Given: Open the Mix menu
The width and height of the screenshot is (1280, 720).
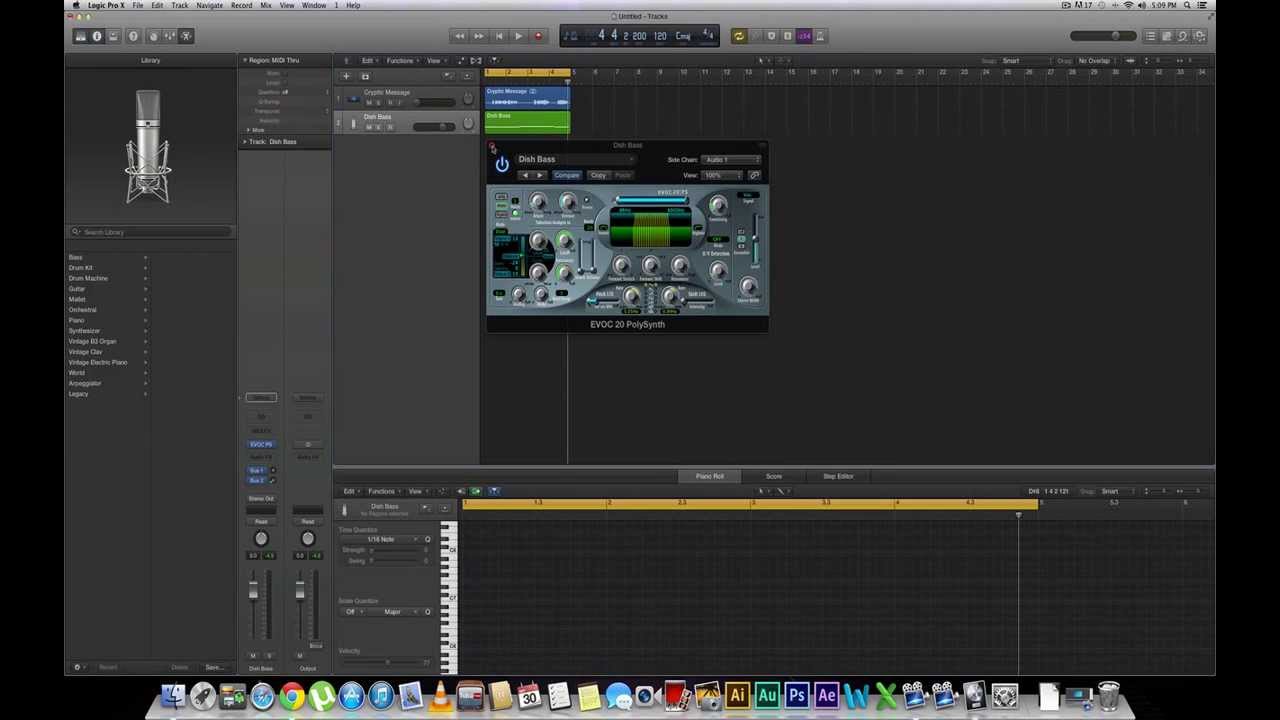Looking at the screenshot, I should click(266, 5).
